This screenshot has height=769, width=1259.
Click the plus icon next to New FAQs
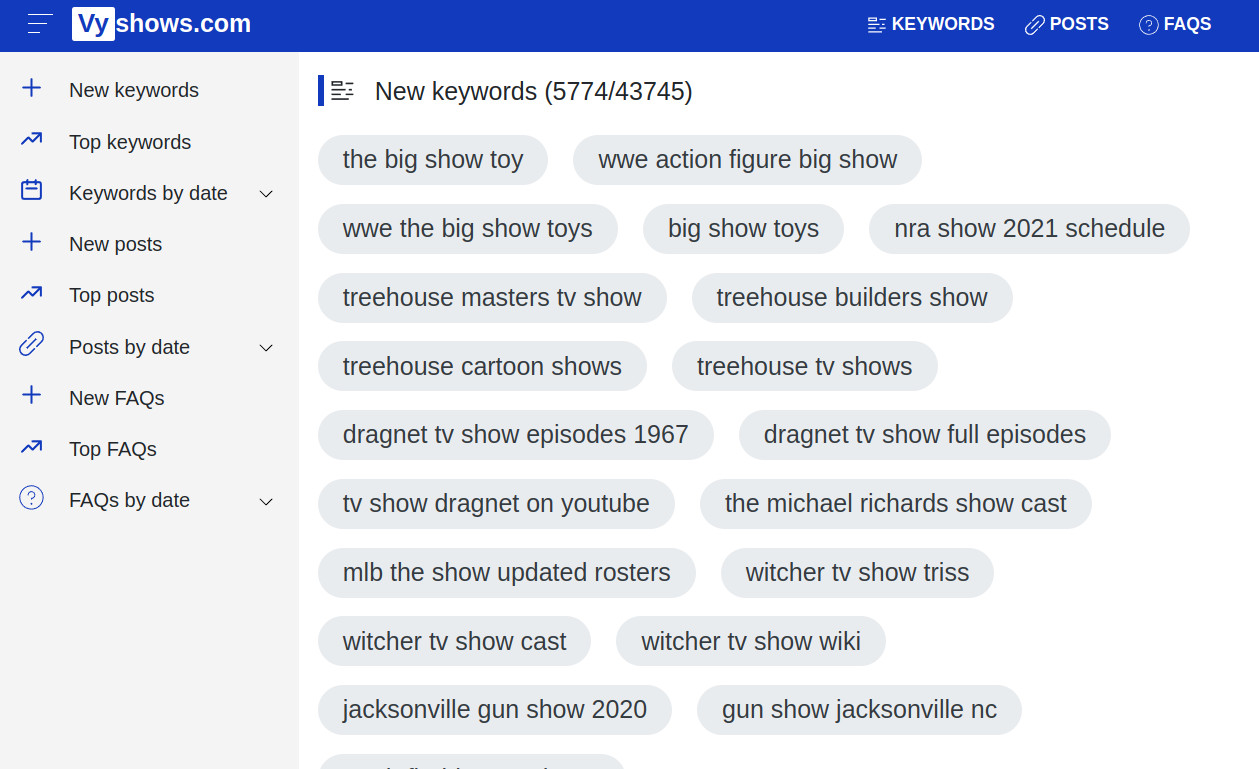(x=31, y=397)
